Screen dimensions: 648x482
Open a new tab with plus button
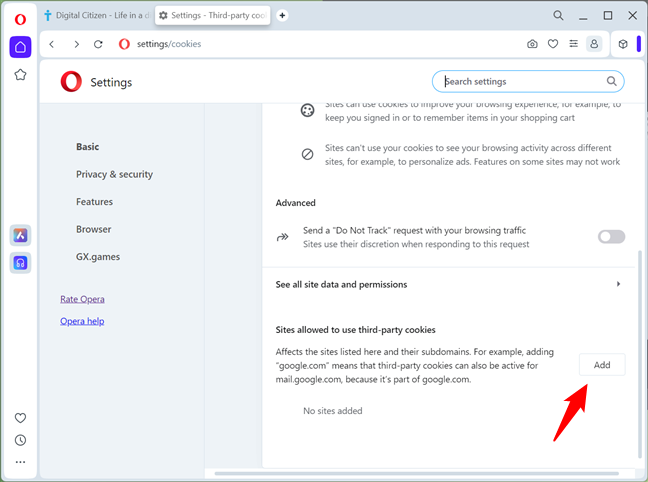(x=282, y=15)
